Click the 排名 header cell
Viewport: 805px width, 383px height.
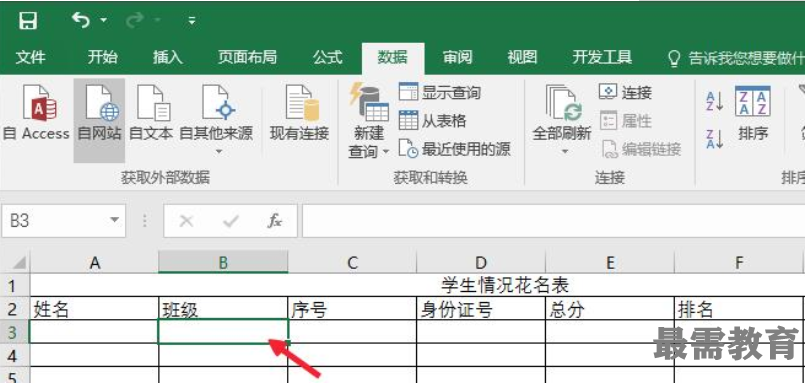[x=739, y=309]
